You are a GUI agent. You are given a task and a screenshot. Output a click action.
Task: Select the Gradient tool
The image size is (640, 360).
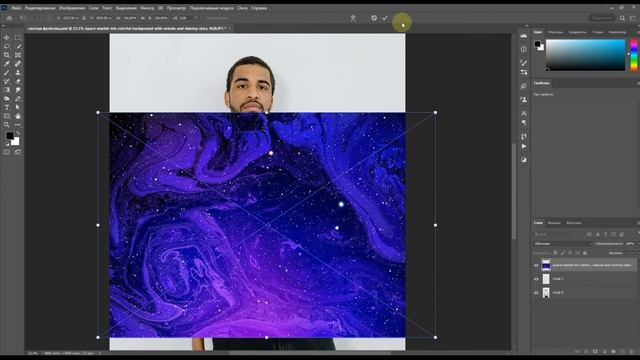7,90
